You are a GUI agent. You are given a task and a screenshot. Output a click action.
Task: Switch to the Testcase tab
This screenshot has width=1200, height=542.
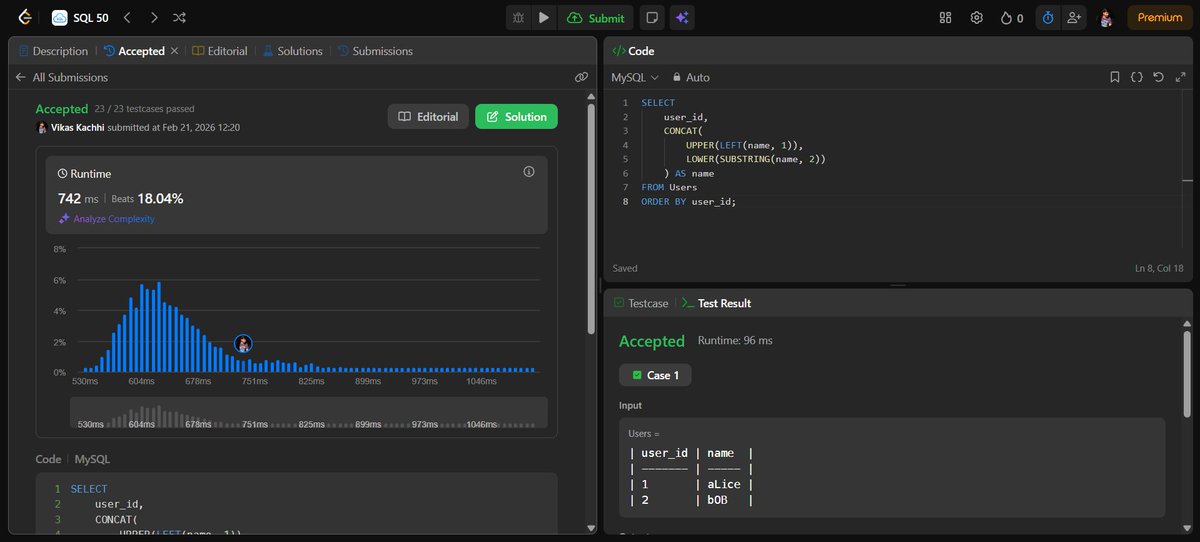tap(640, 303)
